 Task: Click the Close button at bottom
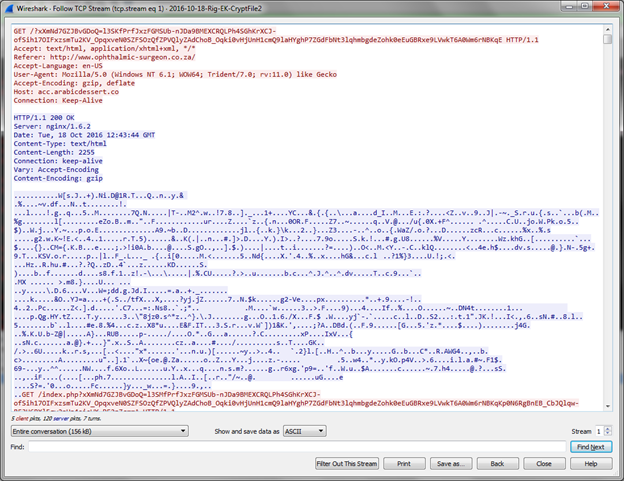click(544, 463)
